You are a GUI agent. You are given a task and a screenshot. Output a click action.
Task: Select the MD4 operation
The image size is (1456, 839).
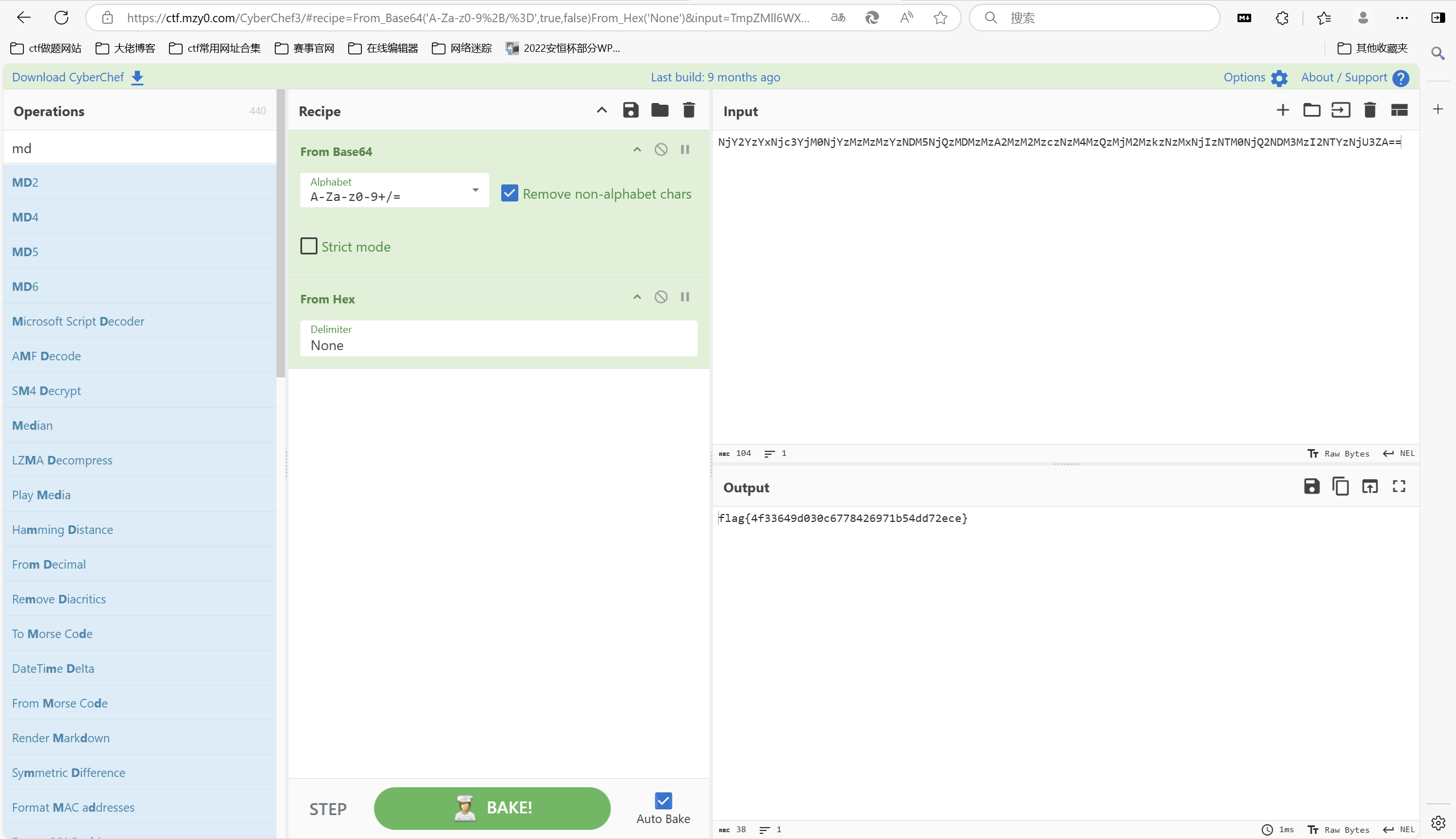tap(139, 217)
